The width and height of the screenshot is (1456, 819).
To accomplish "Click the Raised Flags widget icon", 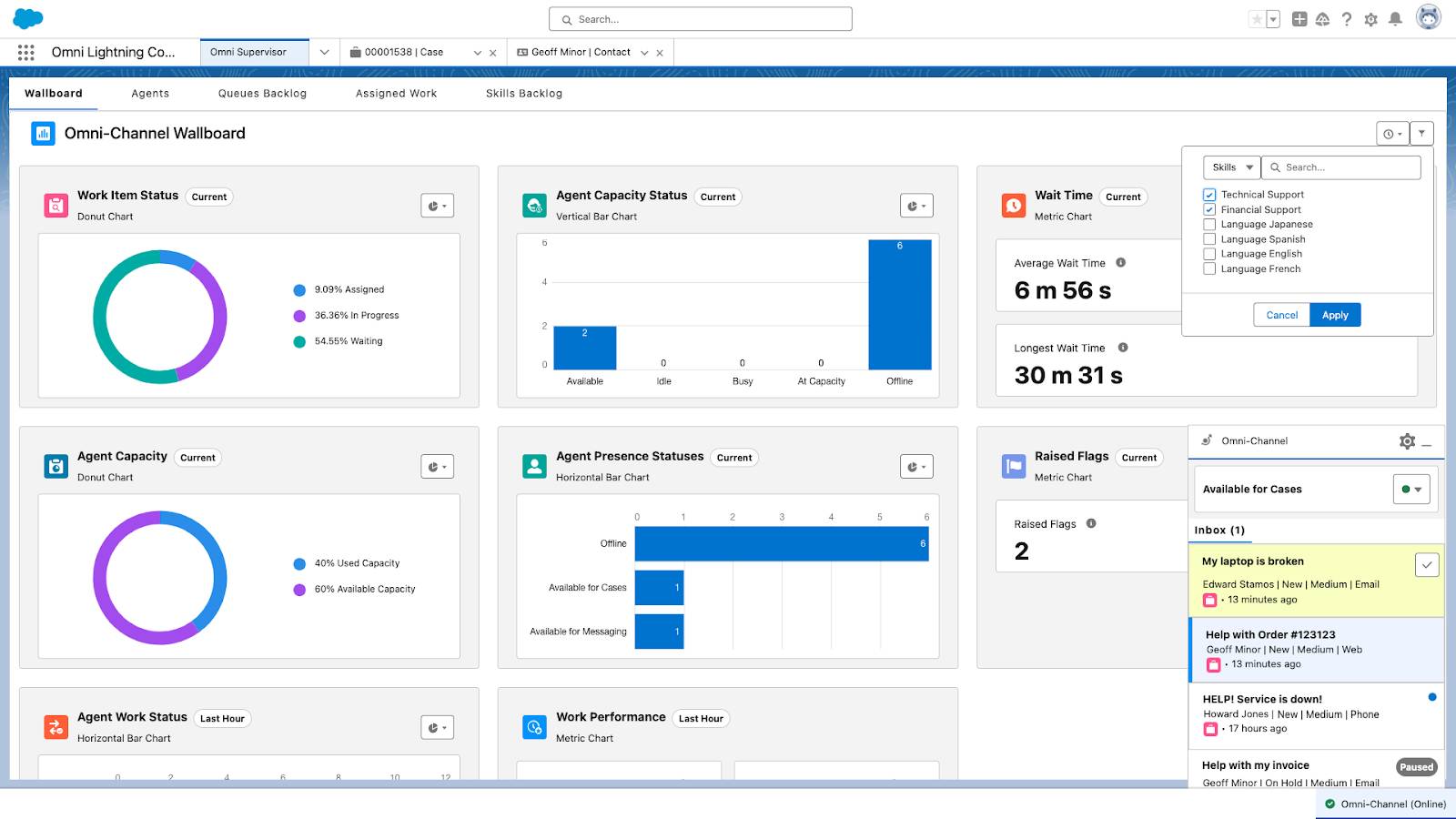I will (1014, 467).
